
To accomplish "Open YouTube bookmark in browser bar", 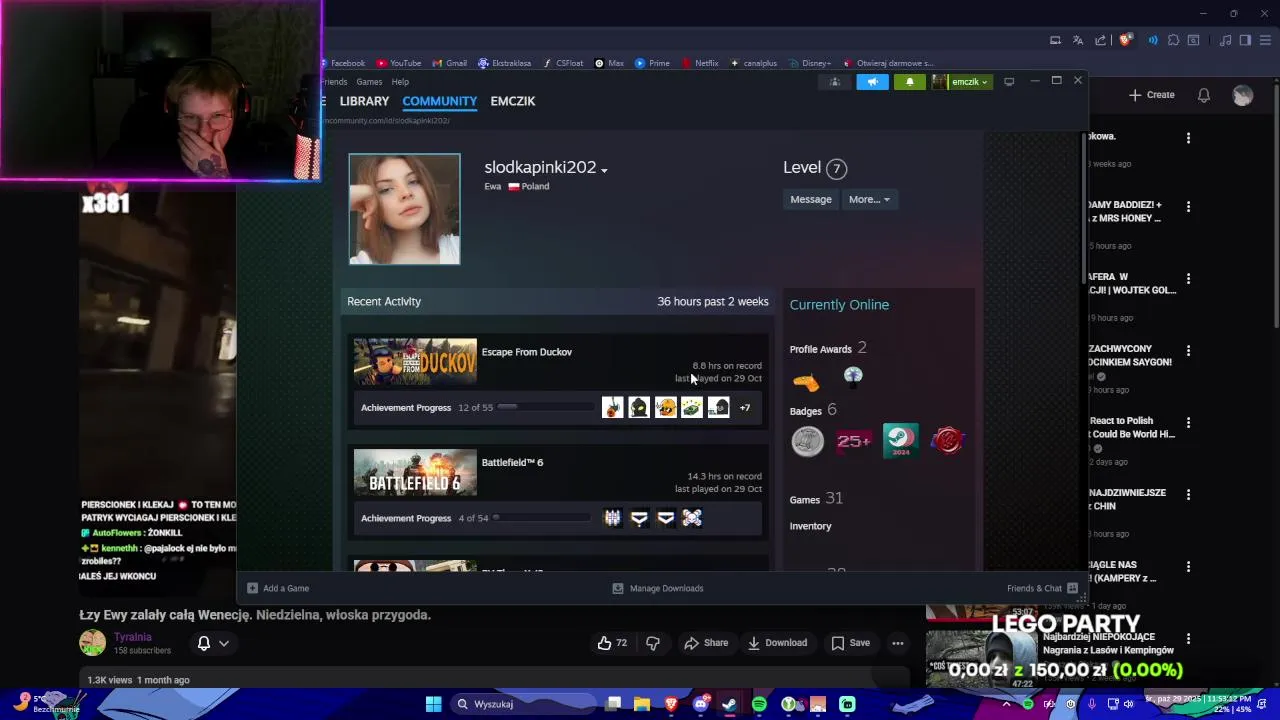I will pos(399,63).
